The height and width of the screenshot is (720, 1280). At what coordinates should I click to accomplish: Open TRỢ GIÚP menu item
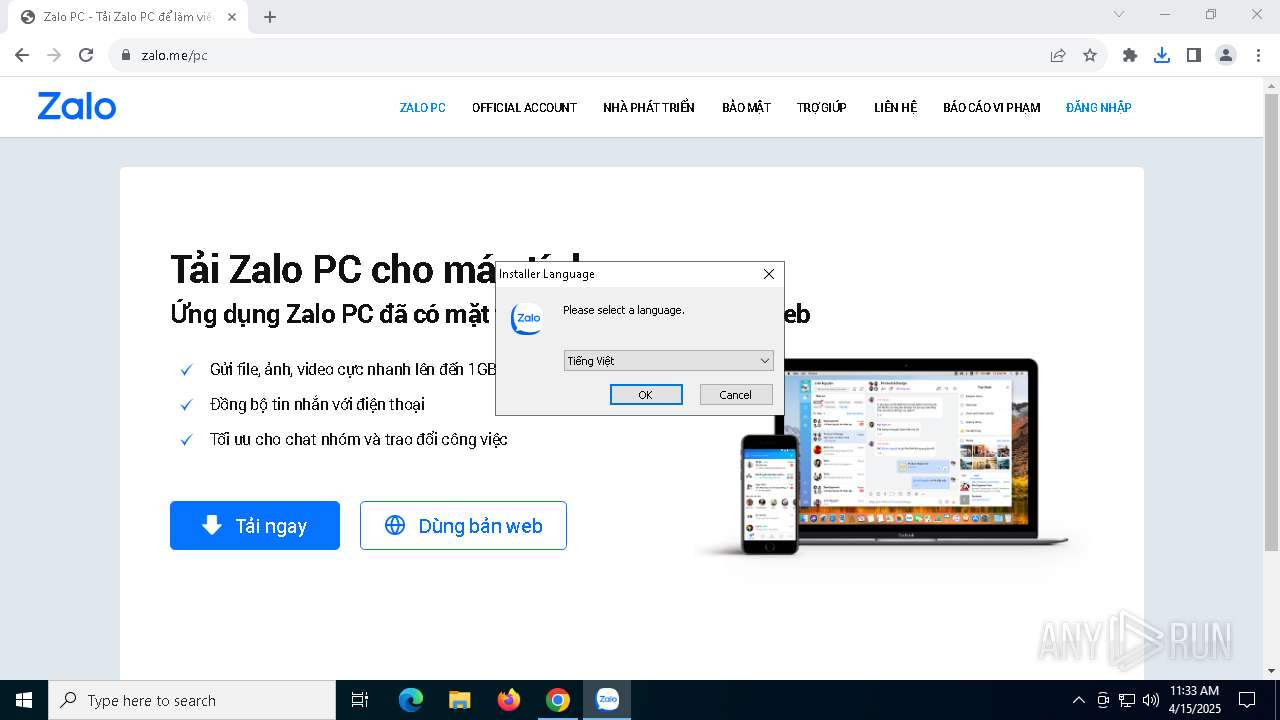(822, 107)
